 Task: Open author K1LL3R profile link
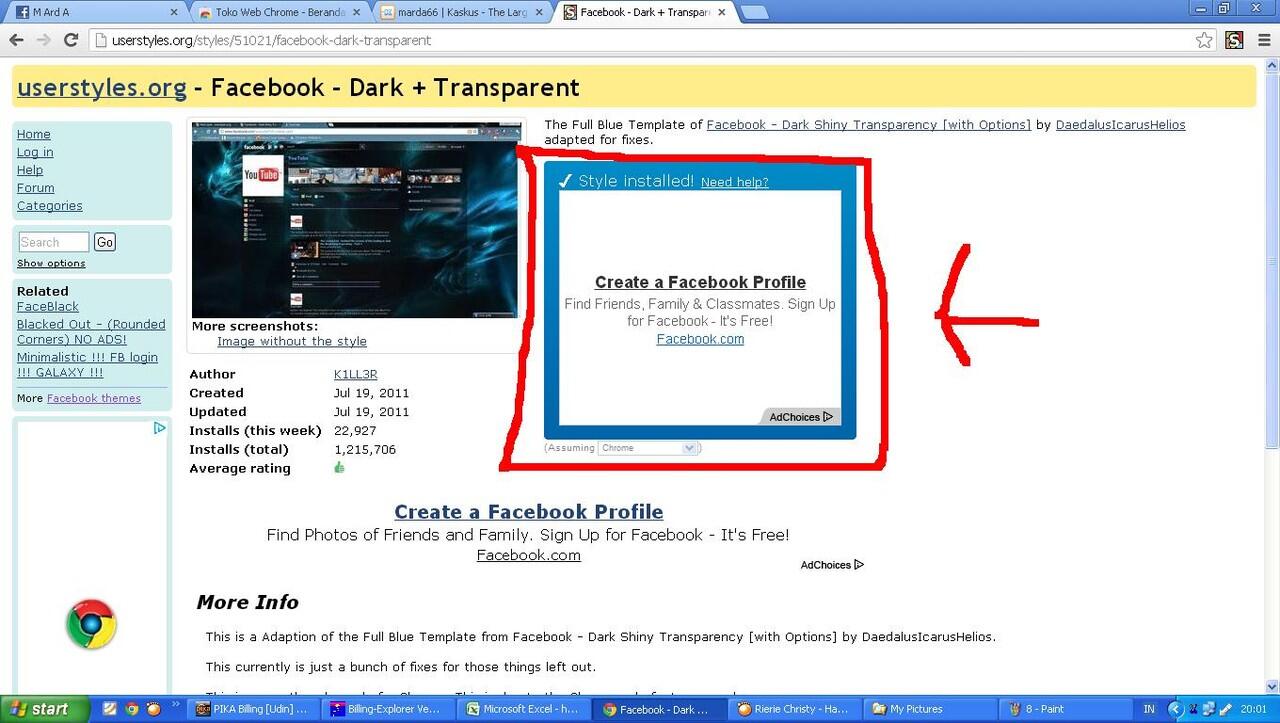pos(355,374)
